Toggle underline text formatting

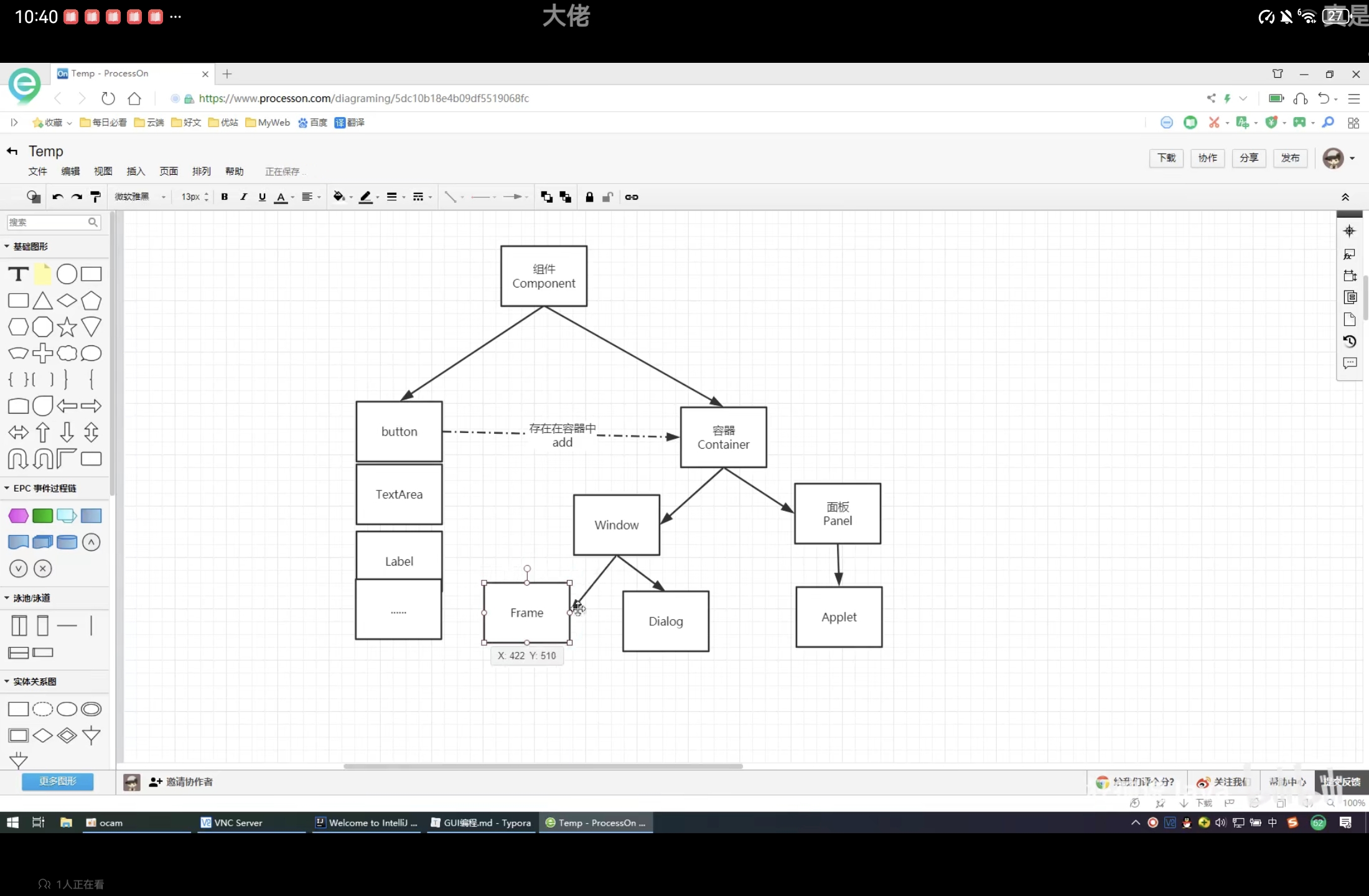tap(262, 197)
